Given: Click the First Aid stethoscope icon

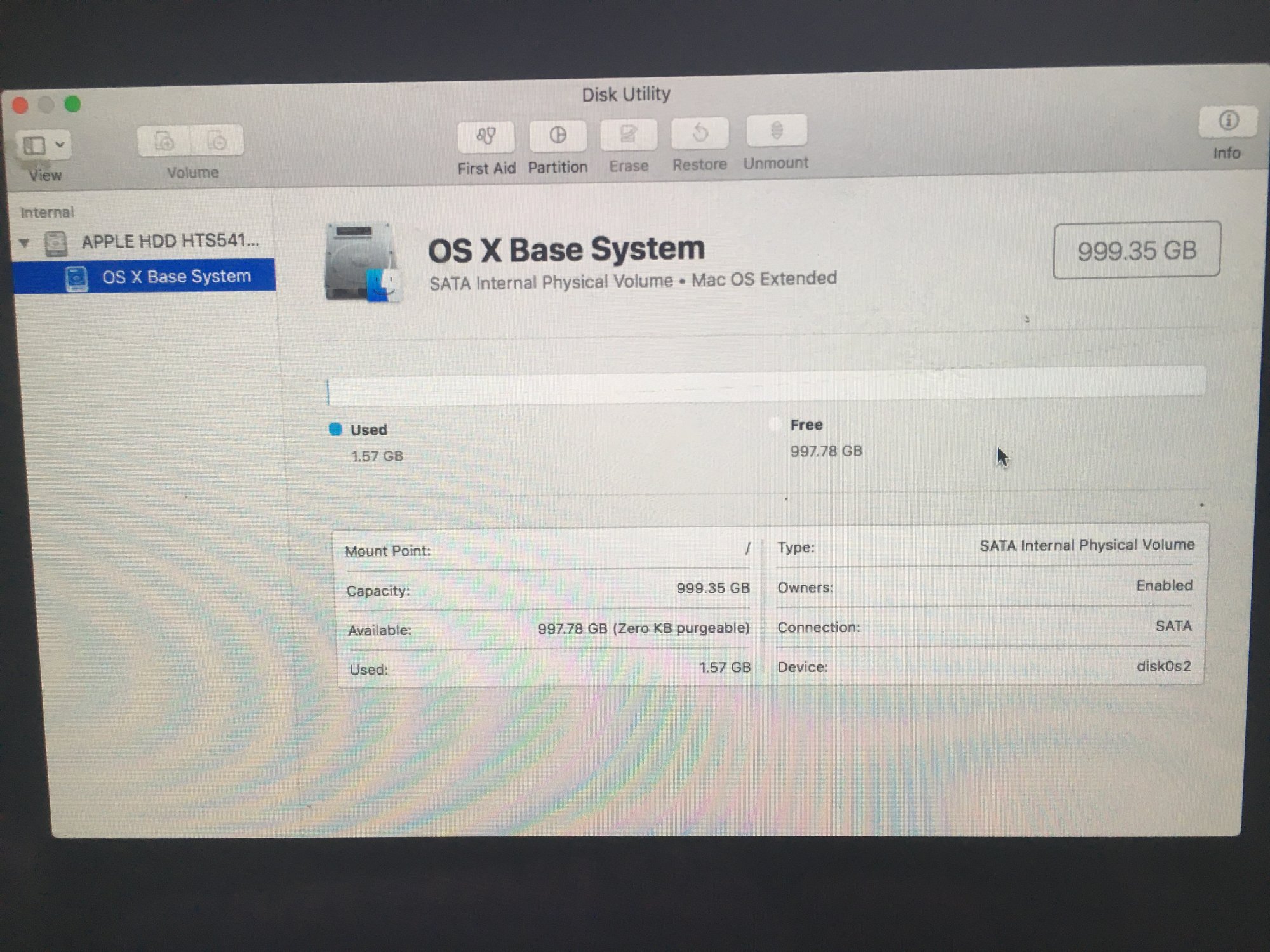Looking at the screenshot, I should click(486, 136).
